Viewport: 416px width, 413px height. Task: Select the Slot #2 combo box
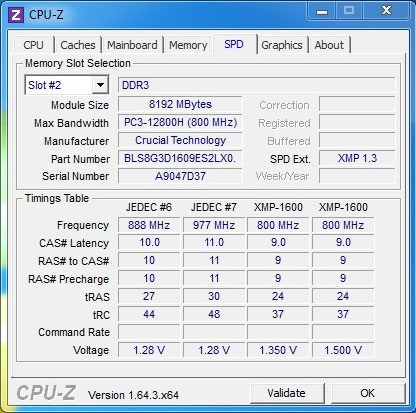[66, 85]
